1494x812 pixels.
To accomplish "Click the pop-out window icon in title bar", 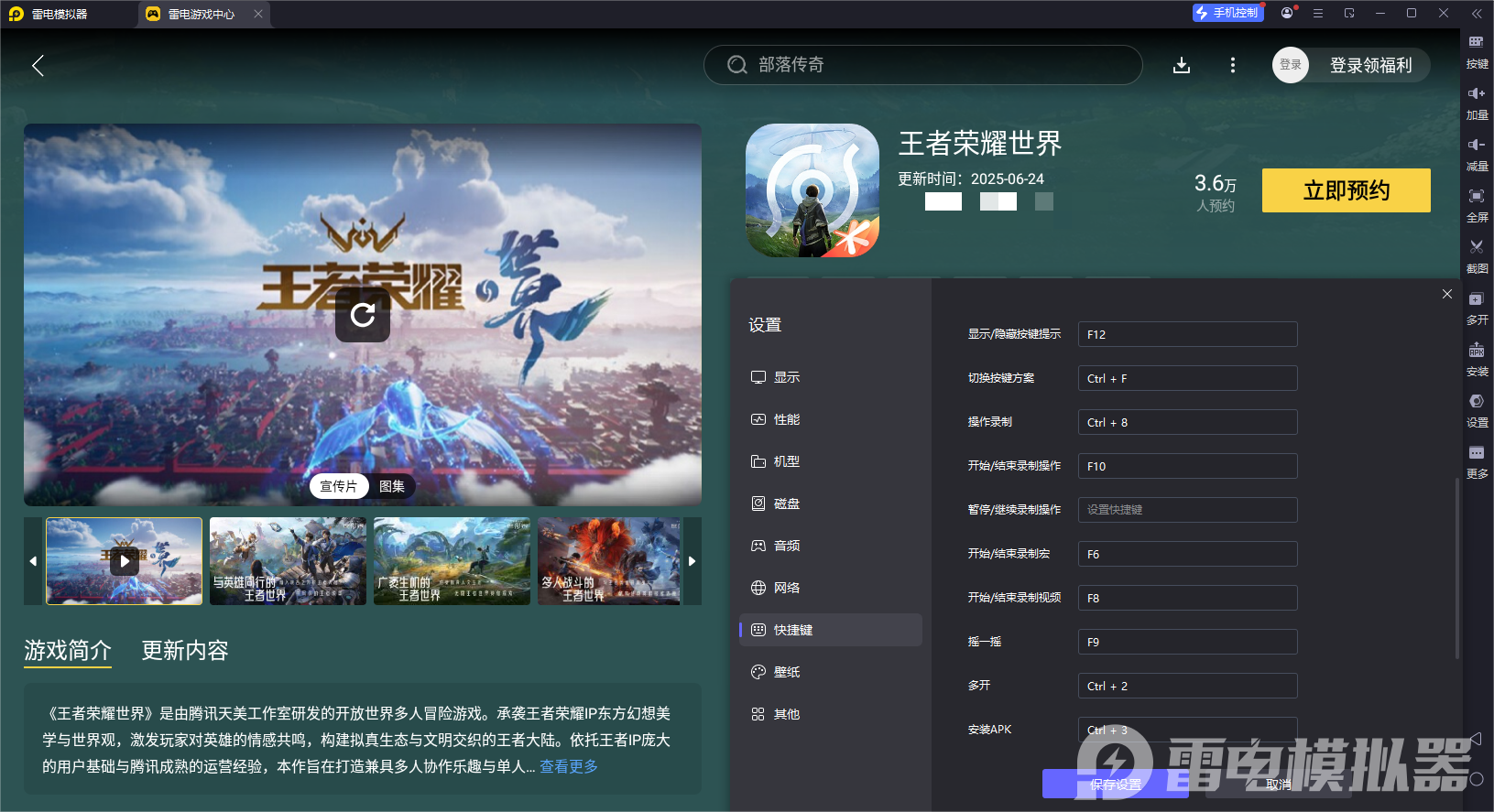I will pos(1349,13).
